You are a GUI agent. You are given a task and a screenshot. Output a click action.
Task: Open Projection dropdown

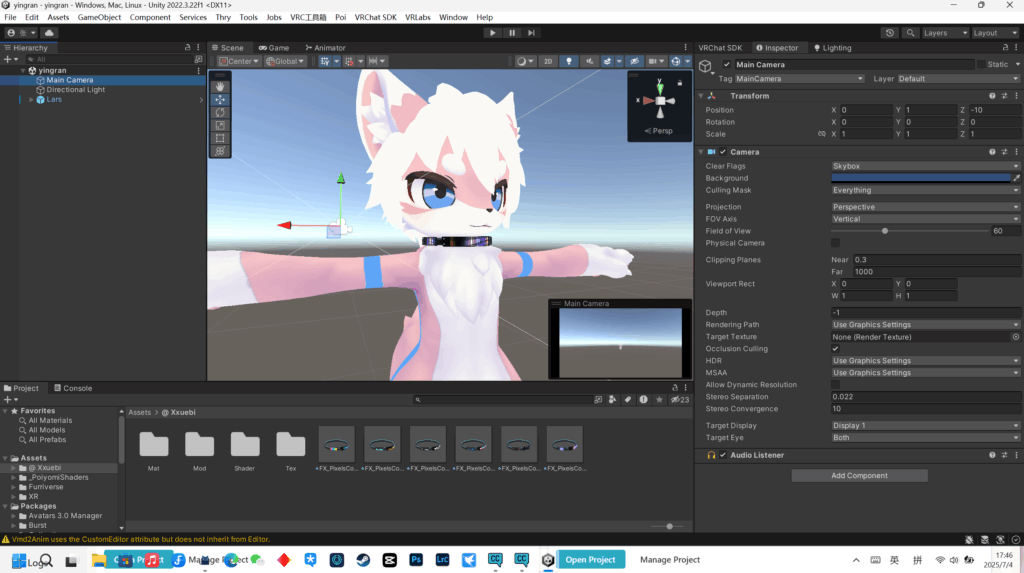[x=925, y=207]
